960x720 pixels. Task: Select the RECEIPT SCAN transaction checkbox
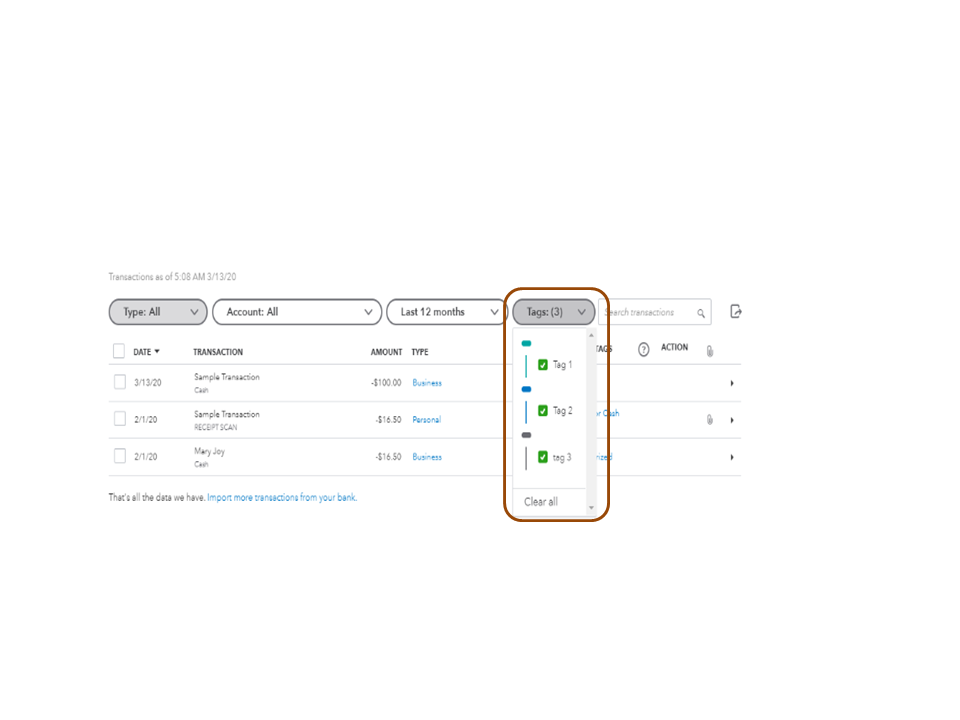pos(120,419)
